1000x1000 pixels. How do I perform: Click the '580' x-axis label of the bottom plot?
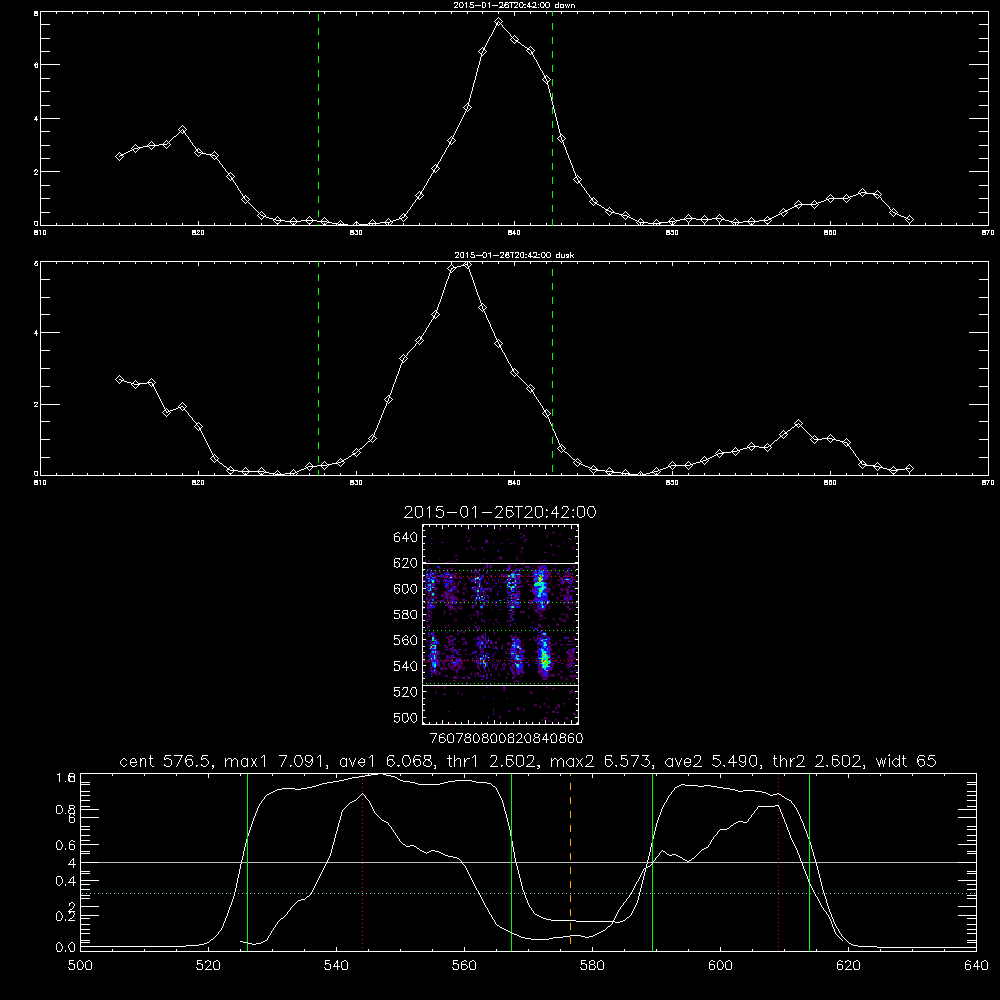[592, 966]
